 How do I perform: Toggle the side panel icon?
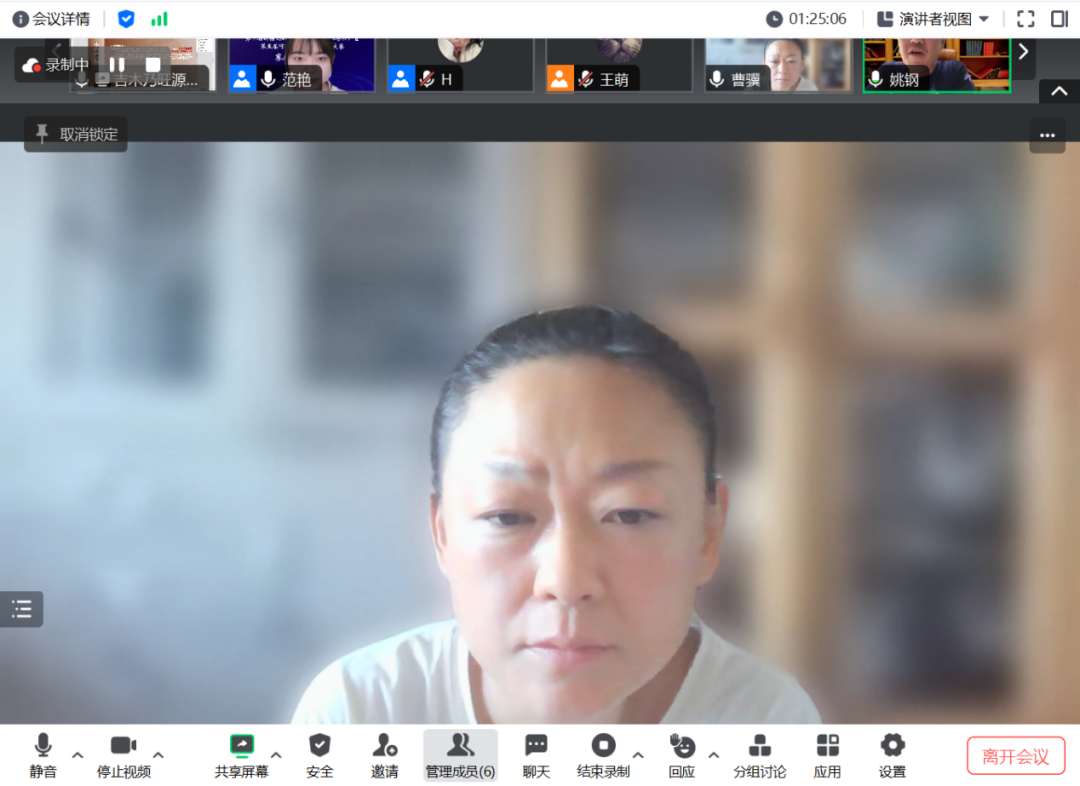click(1059, 19)
